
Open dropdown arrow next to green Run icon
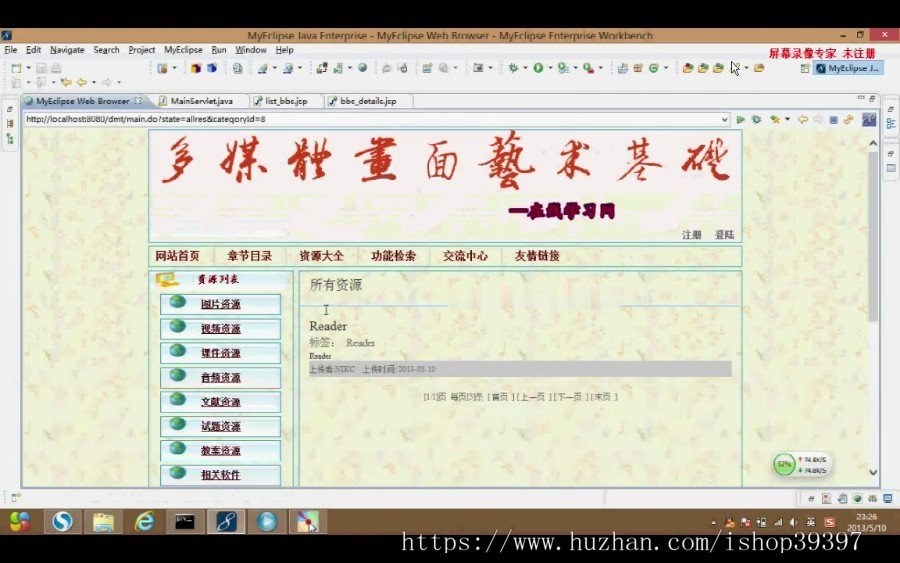pos(550,68)
